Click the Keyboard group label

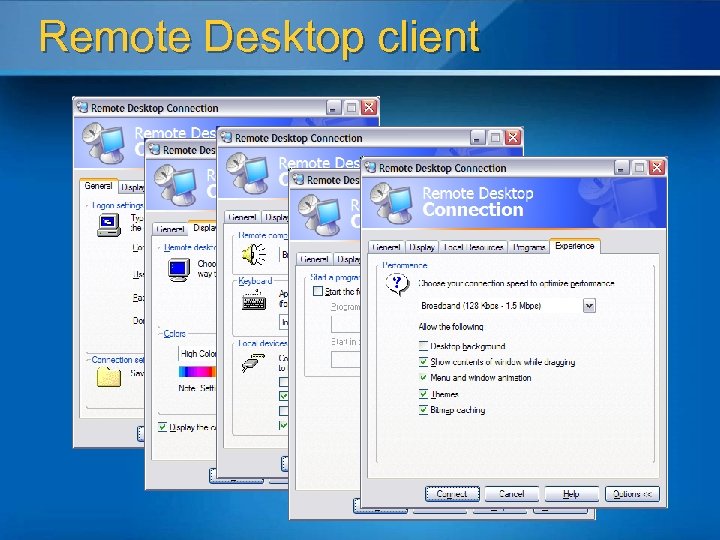pos(255,281)
